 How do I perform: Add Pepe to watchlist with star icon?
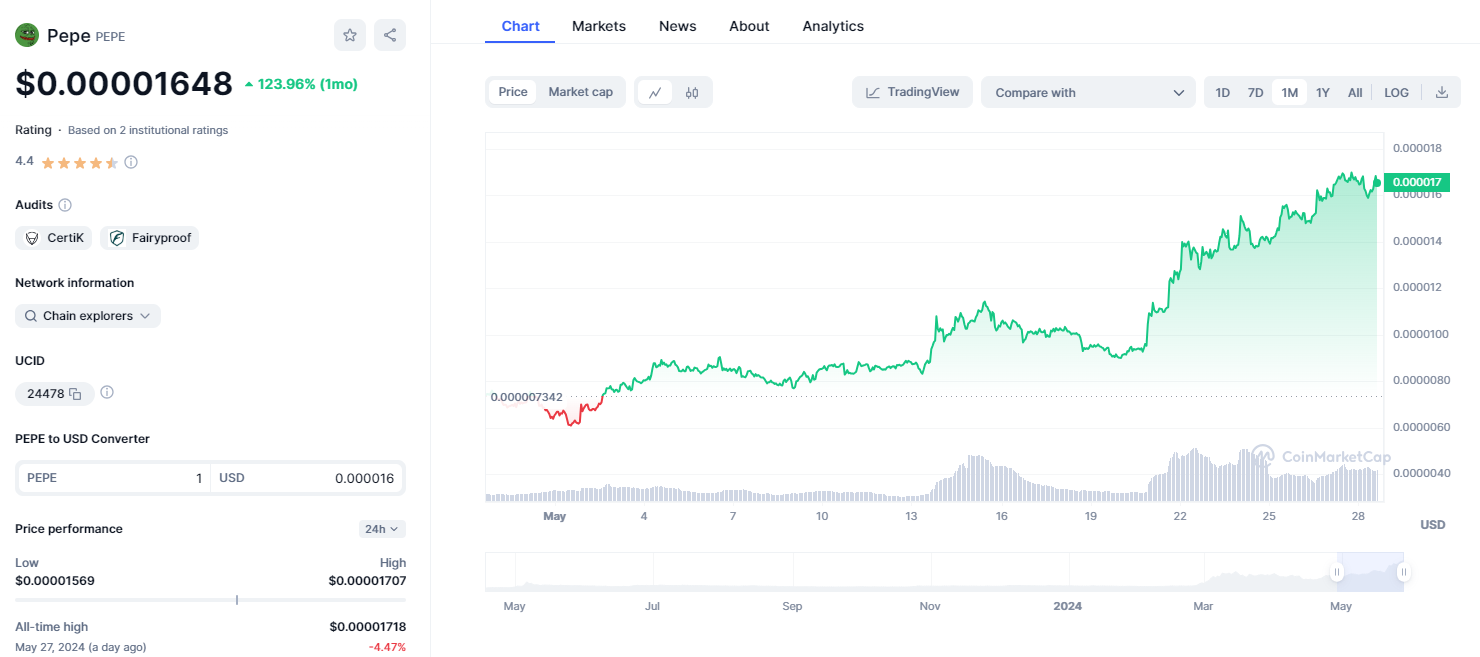tap(350, 35)
